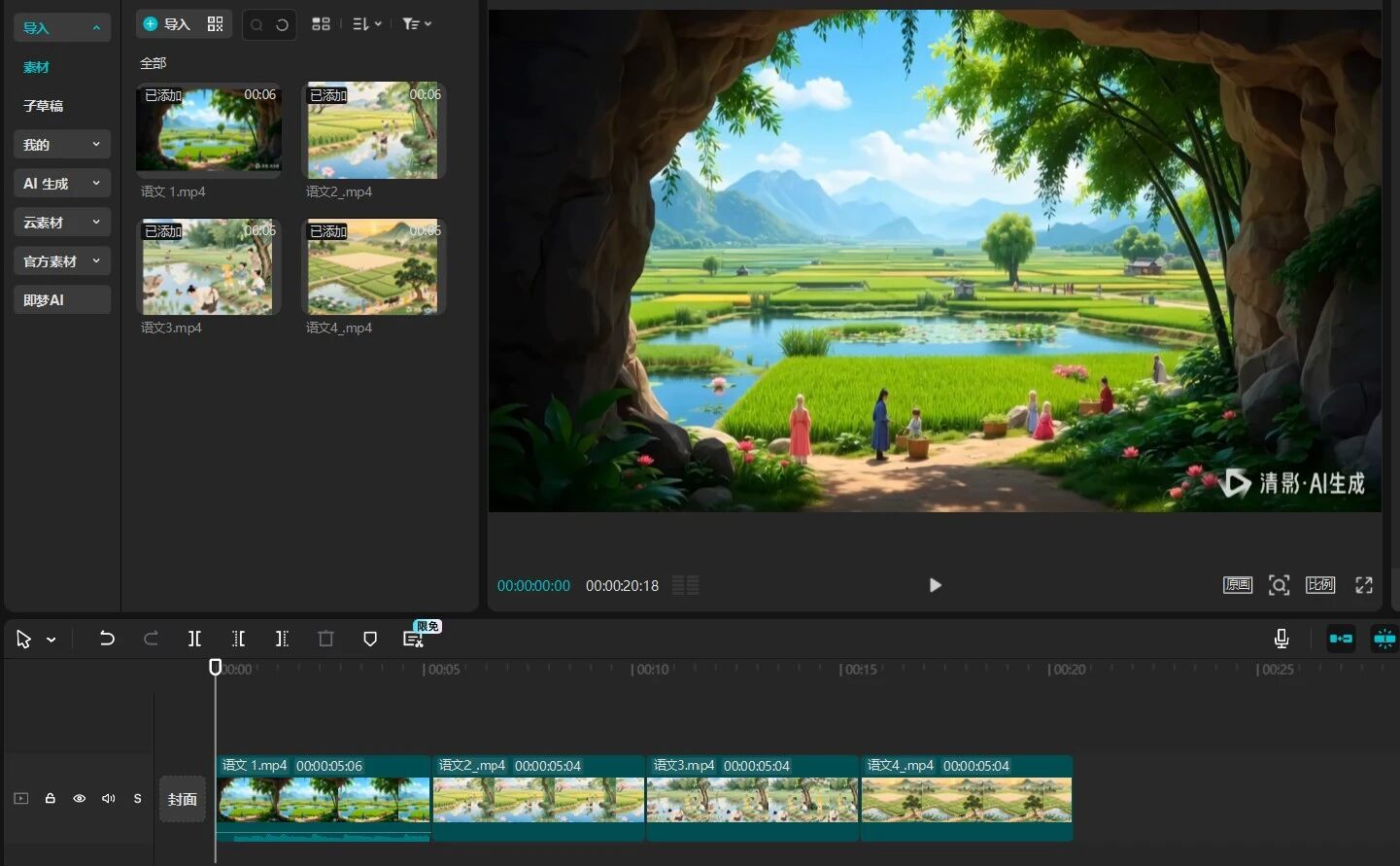Lock the main video track

(51, 799)
